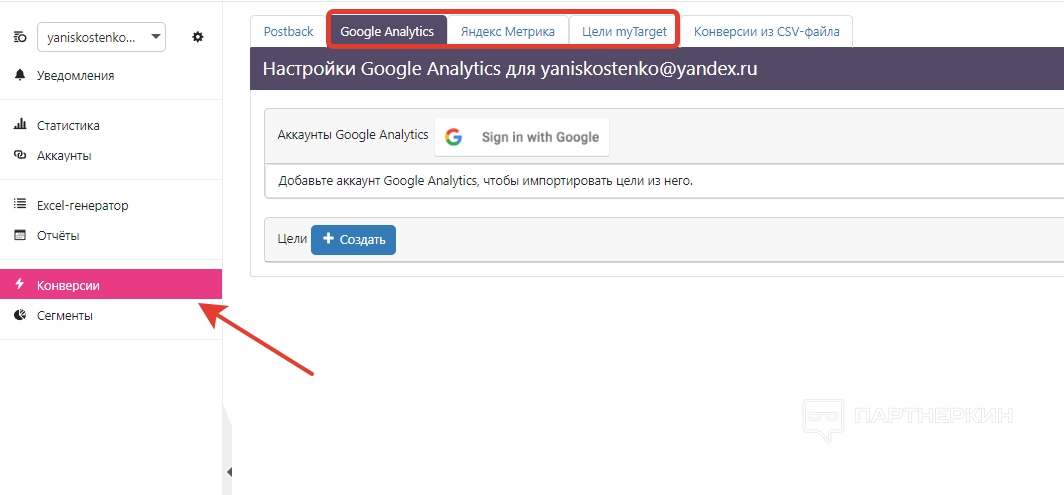
Task: Collapse the sidebar using the left arrow handle
Action: coord(229,472)
